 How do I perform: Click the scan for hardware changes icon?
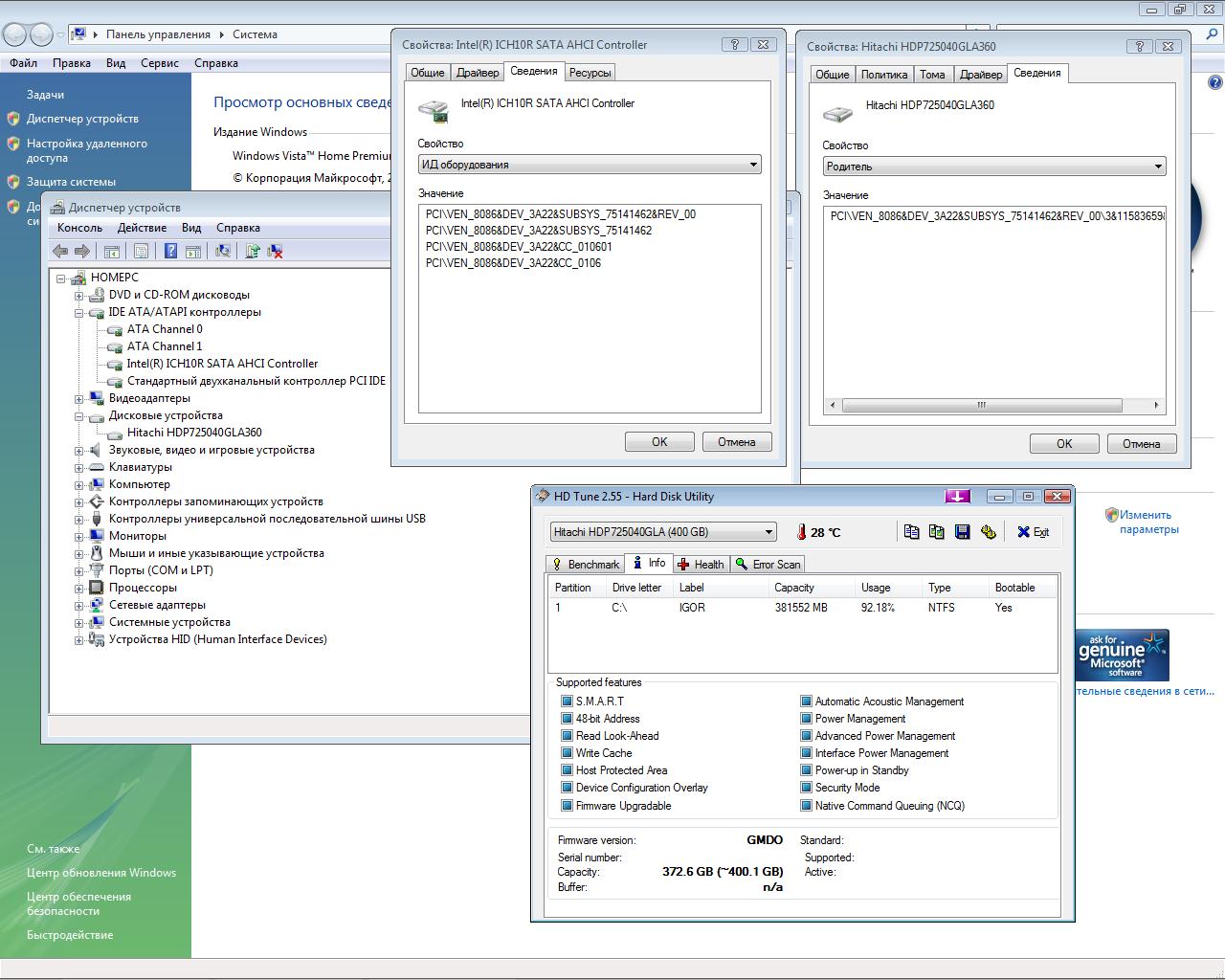(223, 251)
